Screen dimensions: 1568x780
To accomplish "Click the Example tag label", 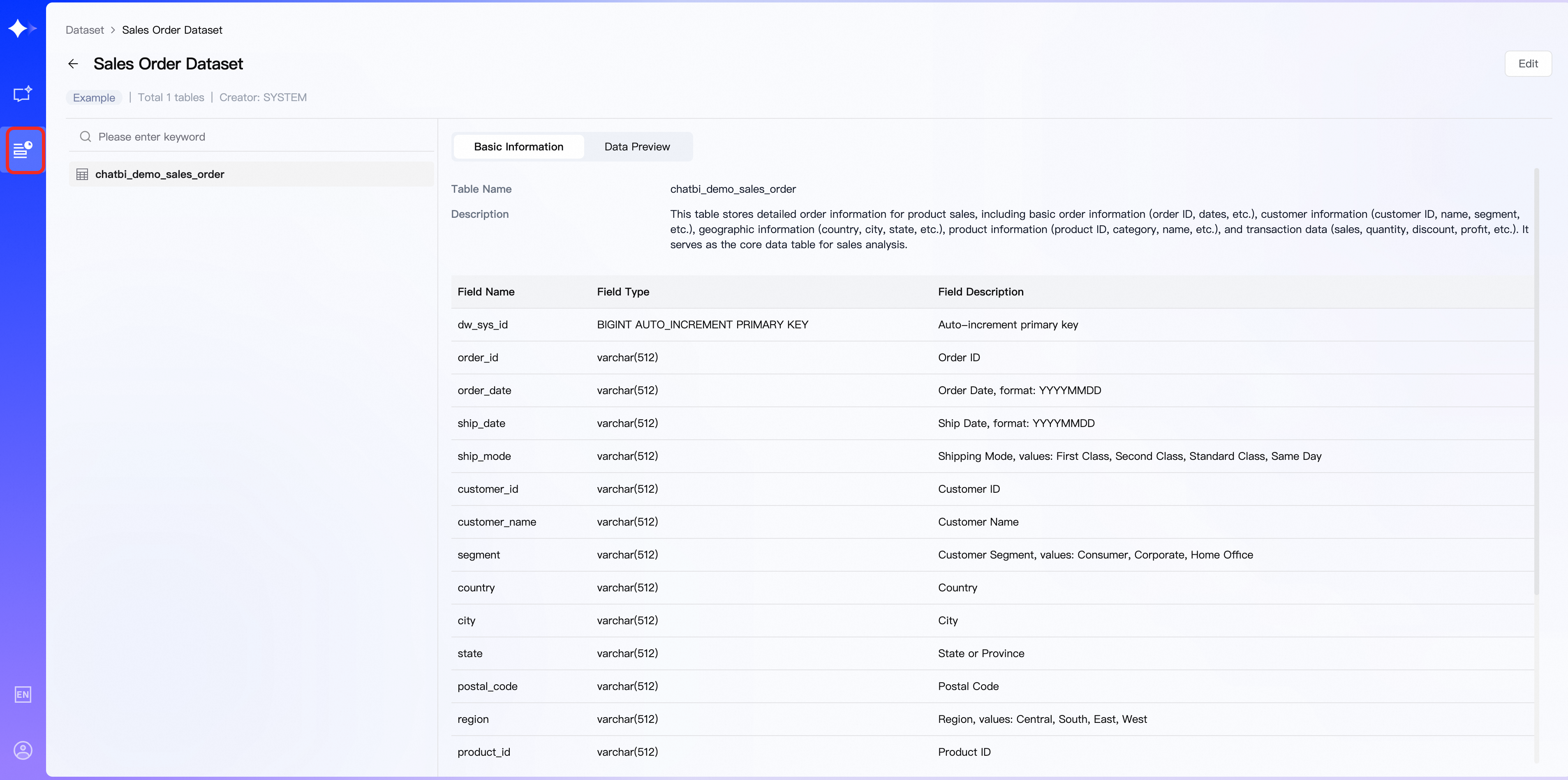I will tap(94, 97).
